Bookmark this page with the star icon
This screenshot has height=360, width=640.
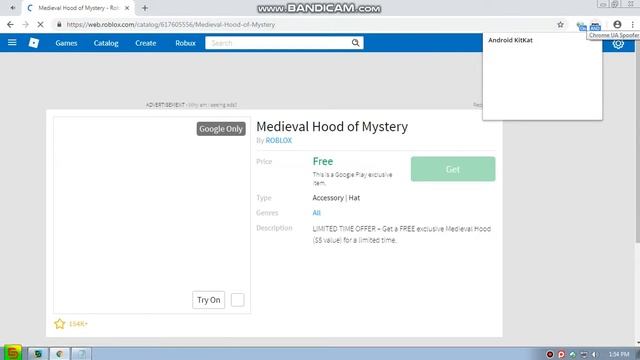click(560, 24)
